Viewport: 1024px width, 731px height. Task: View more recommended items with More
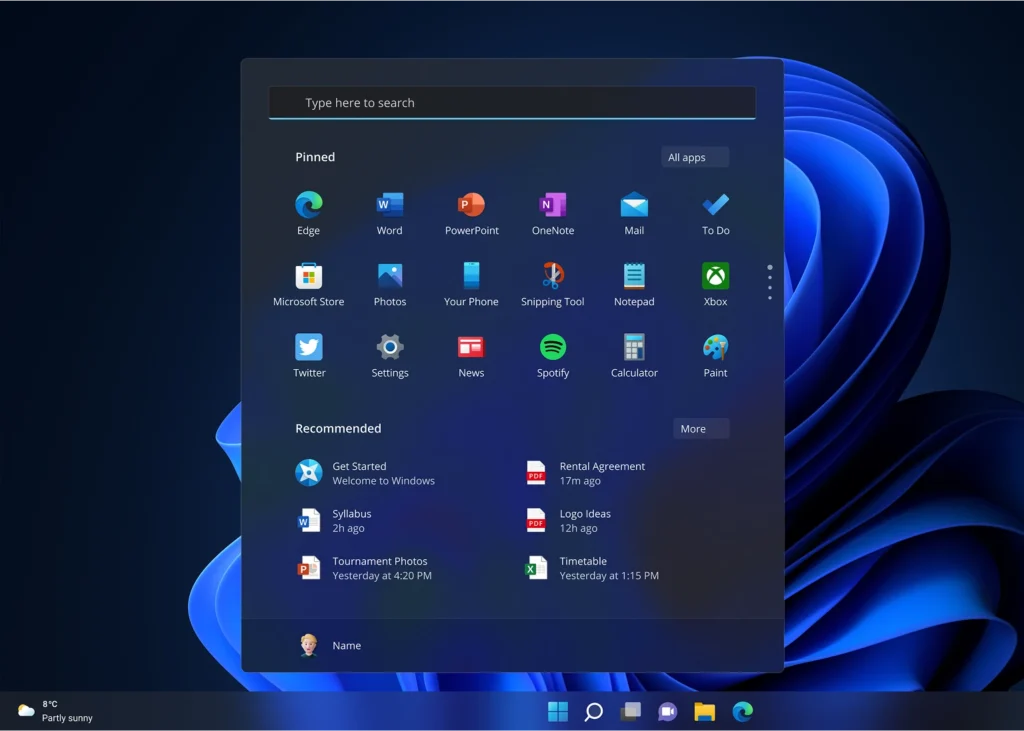(700, 428)
